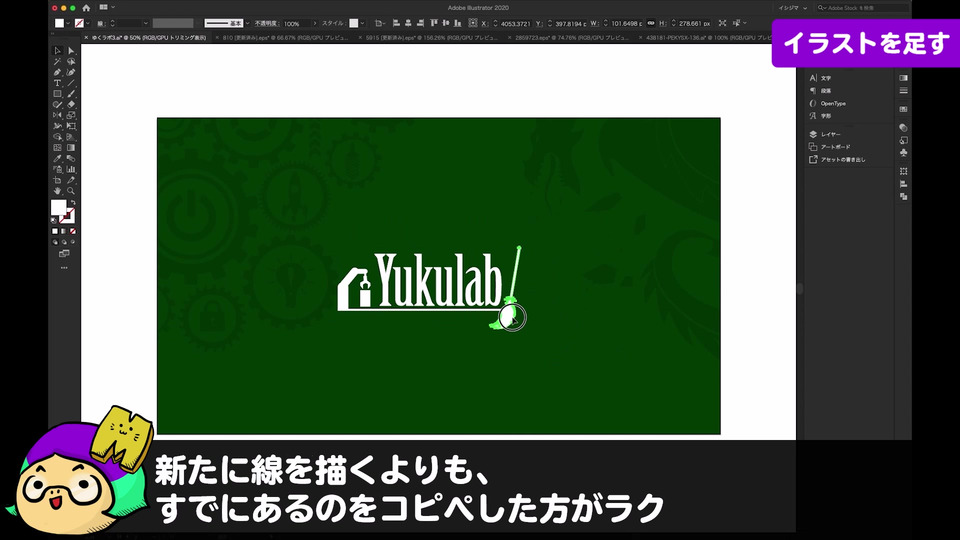Click Swap Fill and Stroke arrow

pyautogui.click(x=73, y=203)
